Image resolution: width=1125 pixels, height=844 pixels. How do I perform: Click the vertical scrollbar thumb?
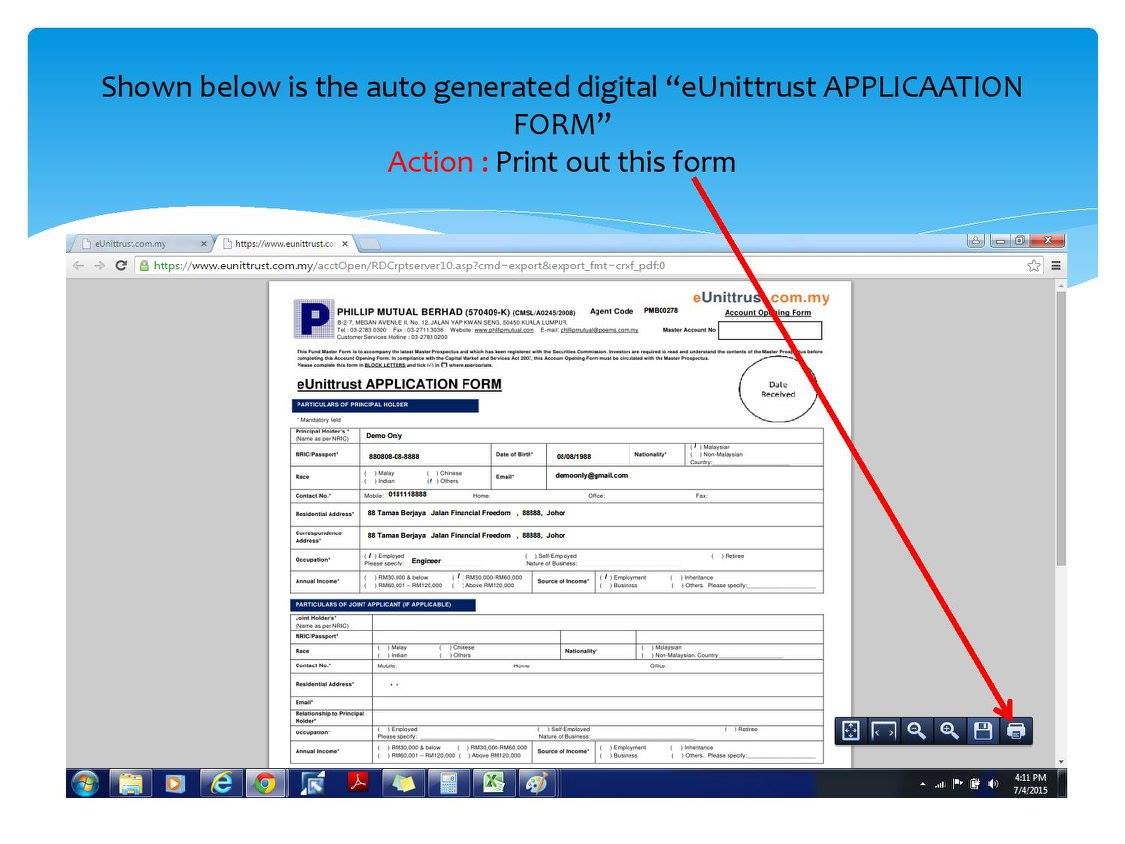1061,428
